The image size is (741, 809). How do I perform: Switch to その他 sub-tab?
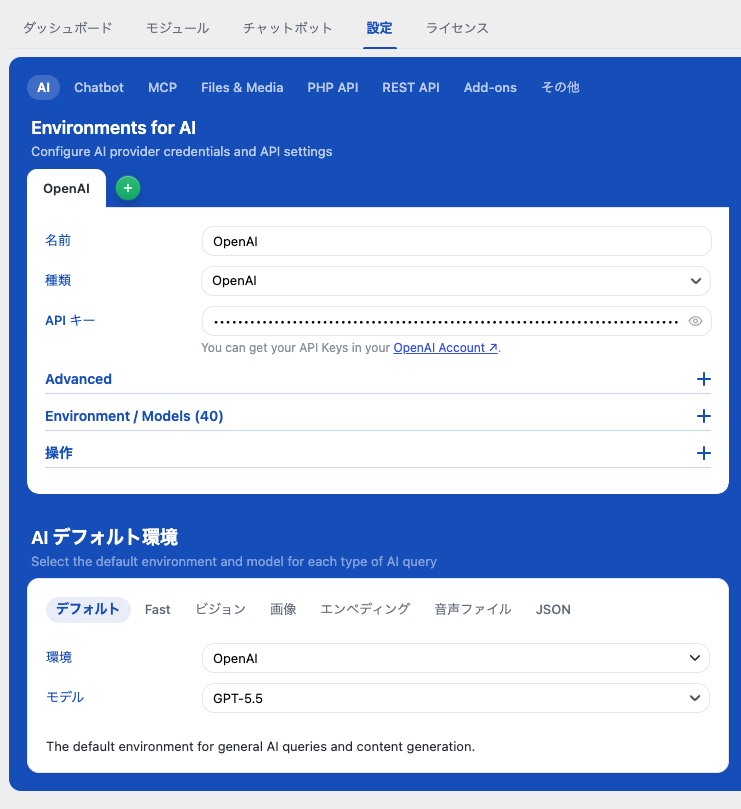560,88
